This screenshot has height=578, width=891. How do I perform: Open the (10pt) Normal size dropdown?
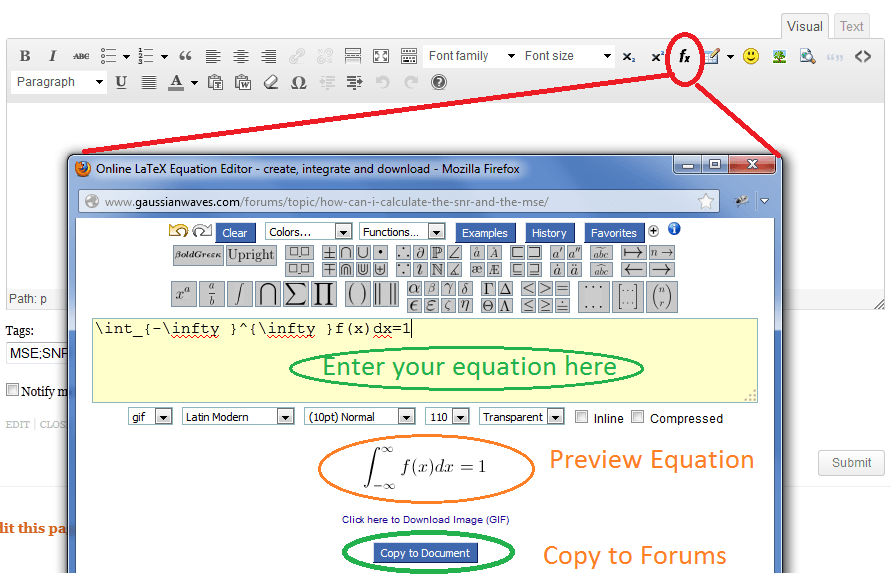(360, 417)
